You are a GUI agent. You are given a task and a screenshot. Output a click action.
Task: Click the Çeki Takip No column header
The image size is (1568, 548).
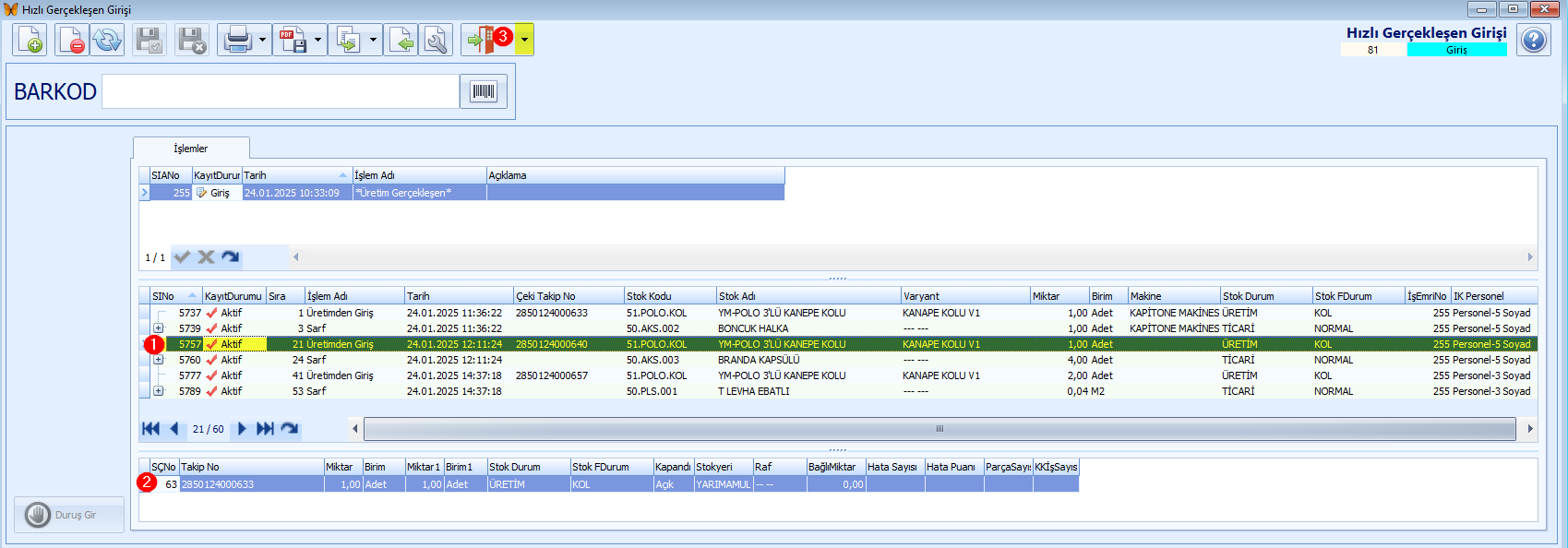pyautogui.click(x=569, y=296)
